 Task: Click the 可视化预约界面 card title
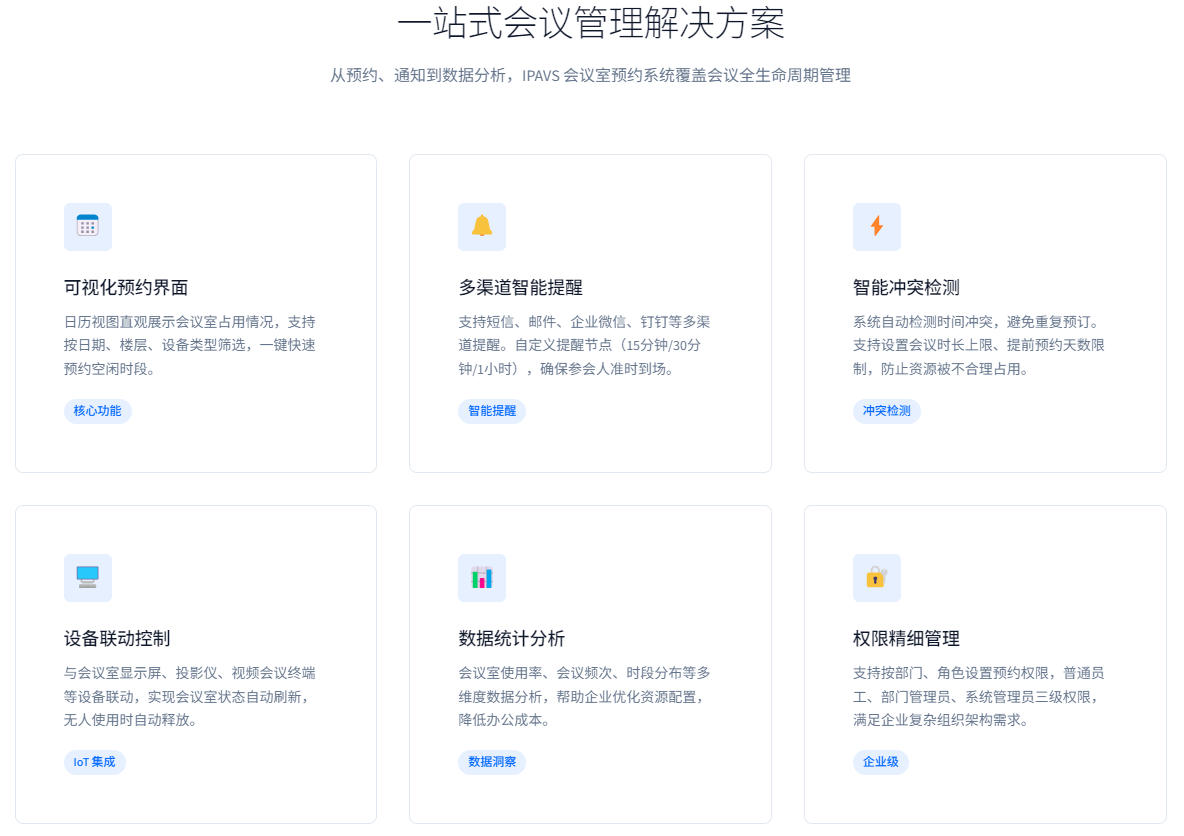(126, 288)
